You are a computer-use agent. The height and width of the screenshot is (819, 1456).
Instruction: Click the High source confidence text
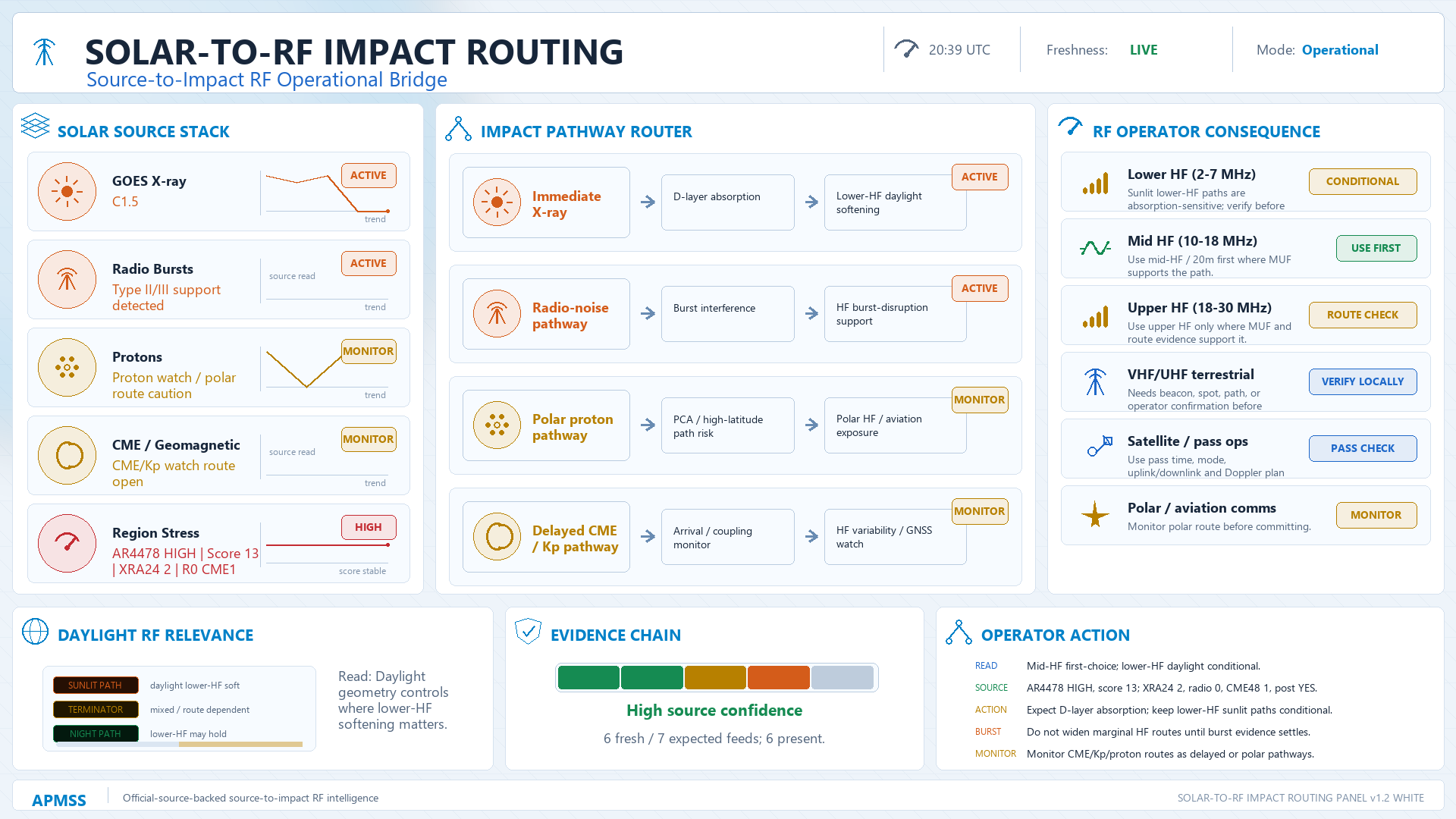[x=714, y=711]
